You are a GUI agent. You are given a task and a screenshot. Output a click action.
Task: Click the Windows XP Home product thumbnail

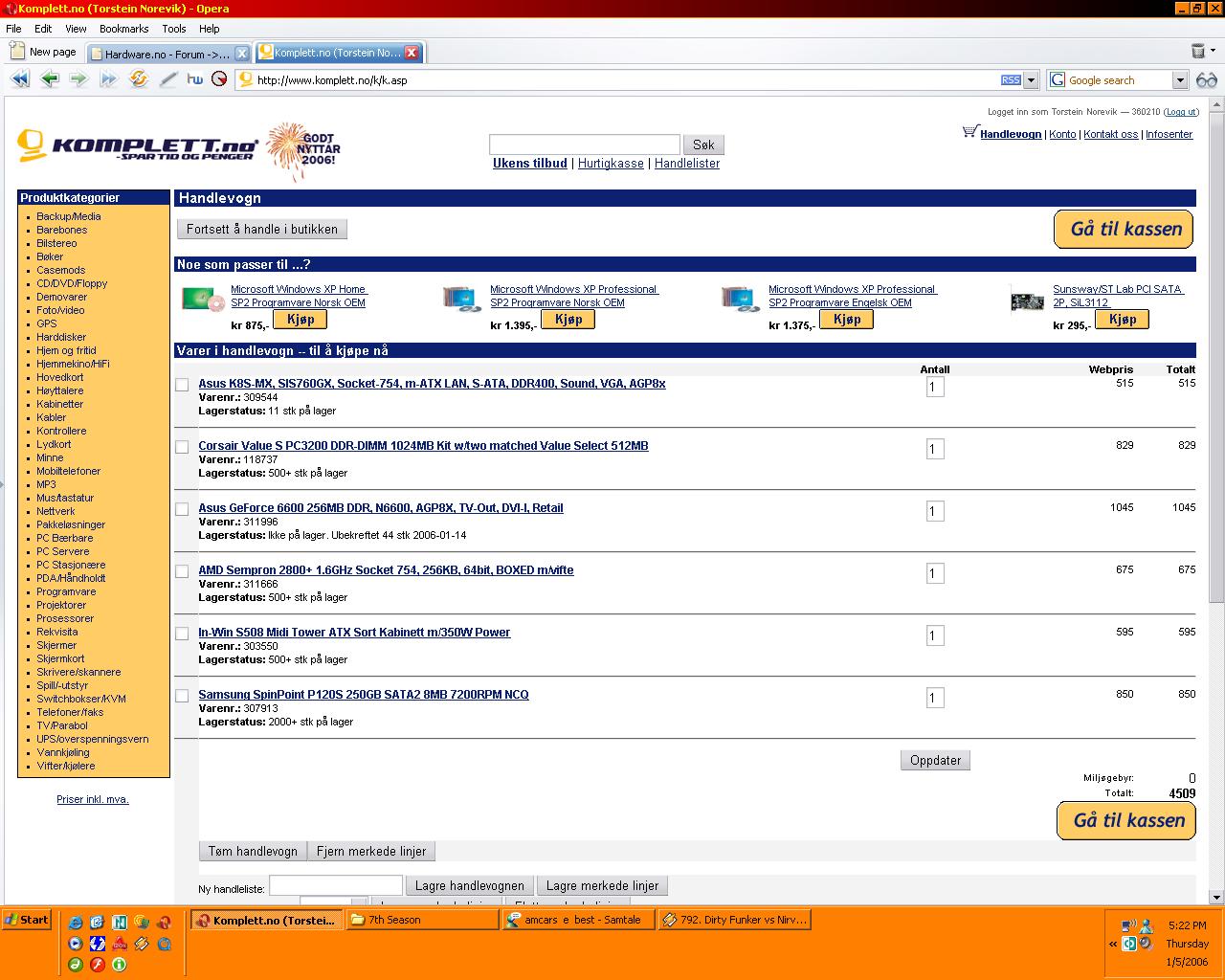coord(203,301)
